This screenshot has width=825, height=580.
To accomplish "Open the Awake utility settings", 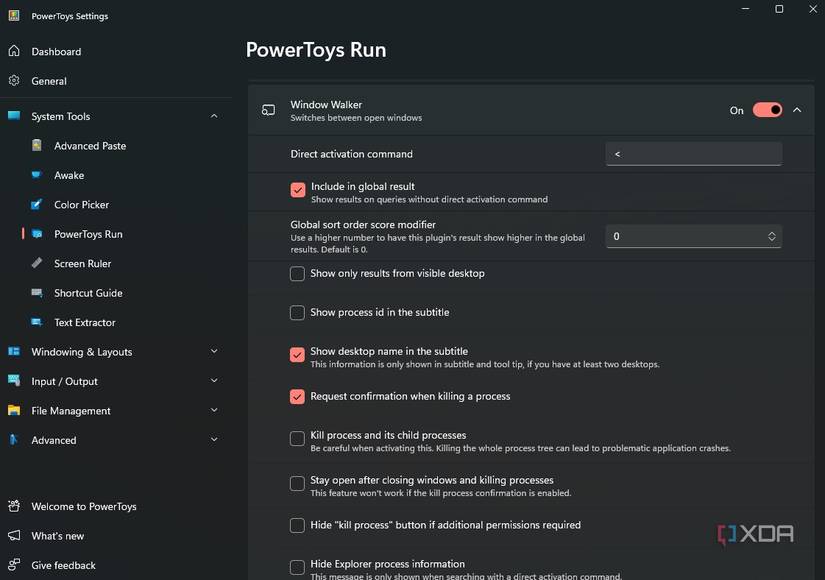I will pos(69,175).
